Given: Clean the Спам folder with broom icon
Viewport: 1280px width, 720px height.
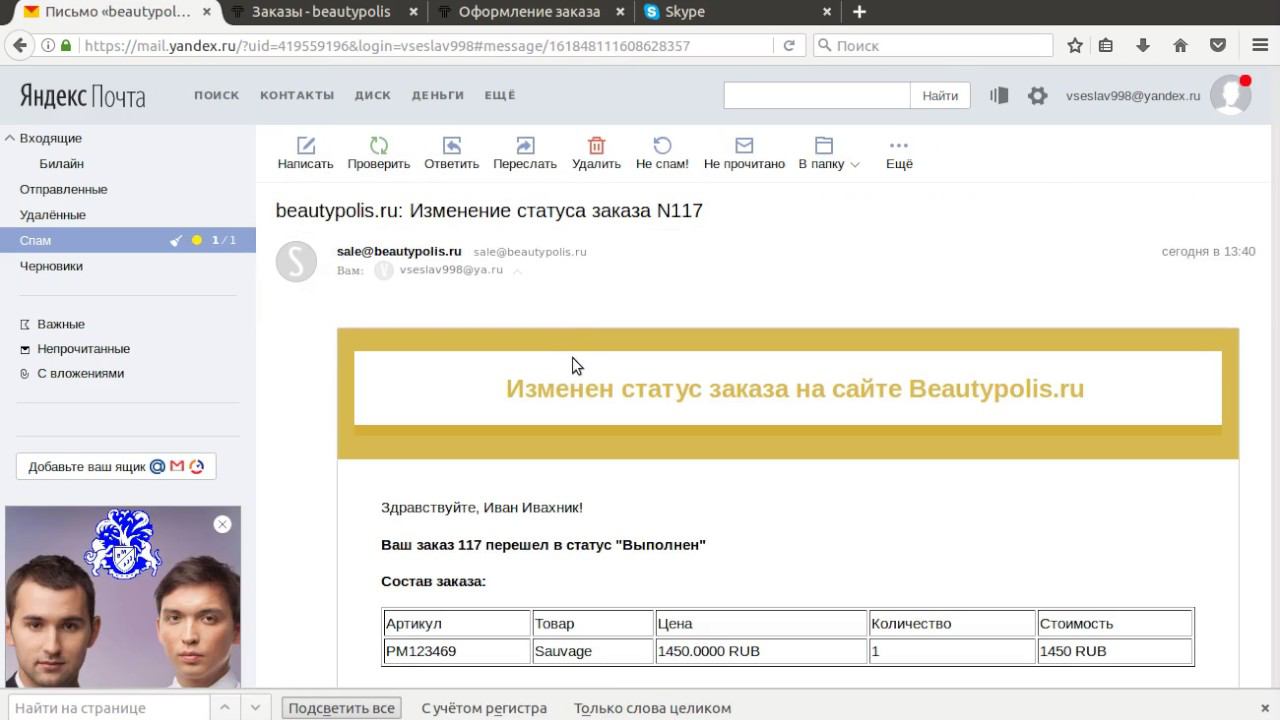Looking at the screenshot, I should coord(176,240).
